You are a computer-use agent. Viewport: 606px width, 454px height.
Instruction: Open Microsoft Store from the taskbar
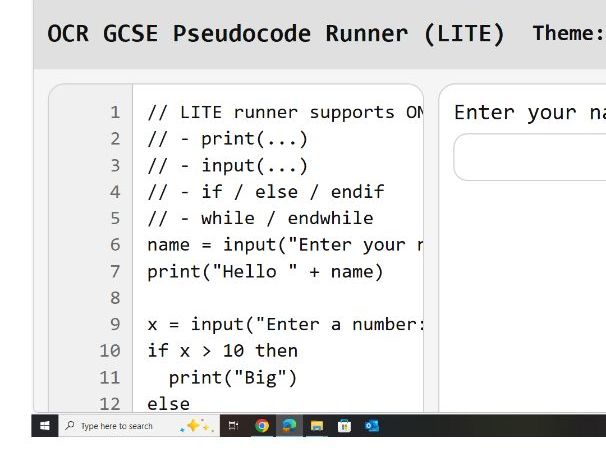tap(344, 426)
